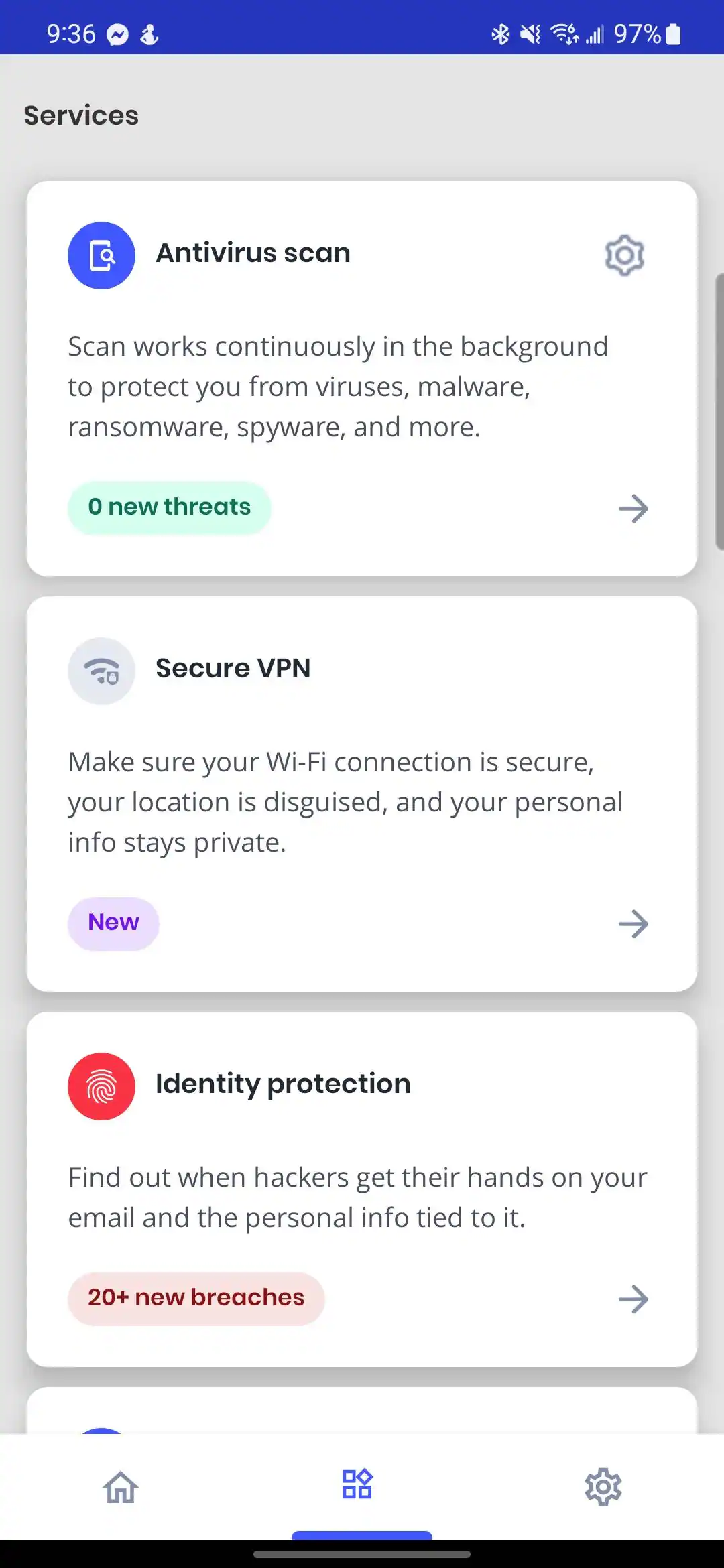724x1568 pixels.
Task: Tap the Messenger notification icon in status bar
Action: click(x=118, y=34)
